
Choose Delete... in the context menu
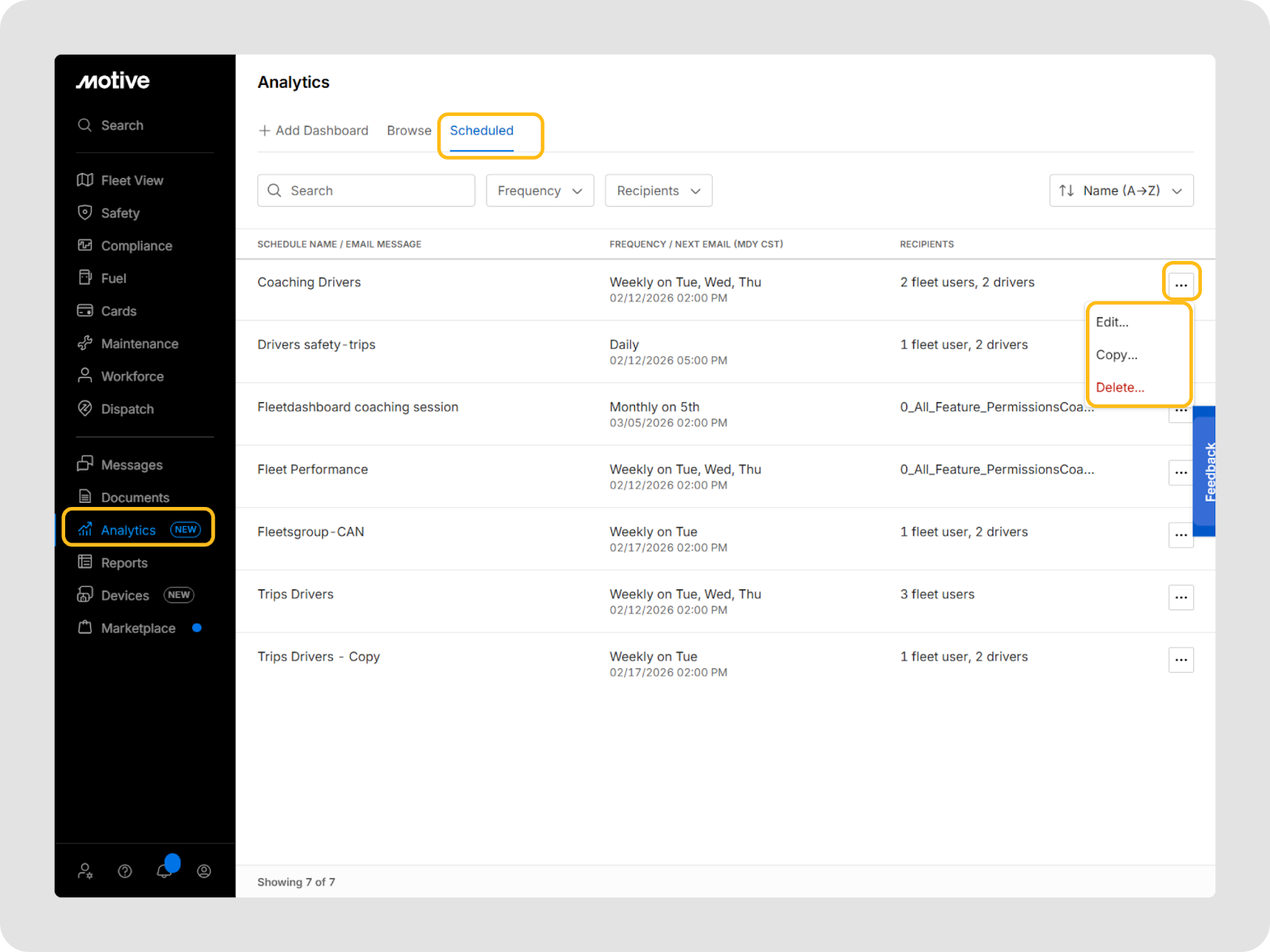pos(1120,387)
